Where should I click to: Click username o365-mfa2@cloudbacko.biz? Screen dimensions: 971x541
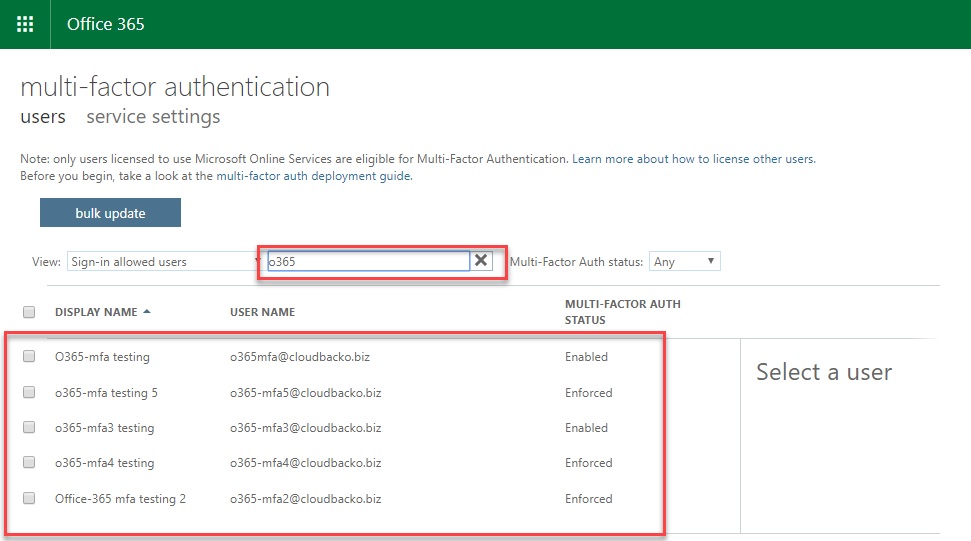(305, 499)
